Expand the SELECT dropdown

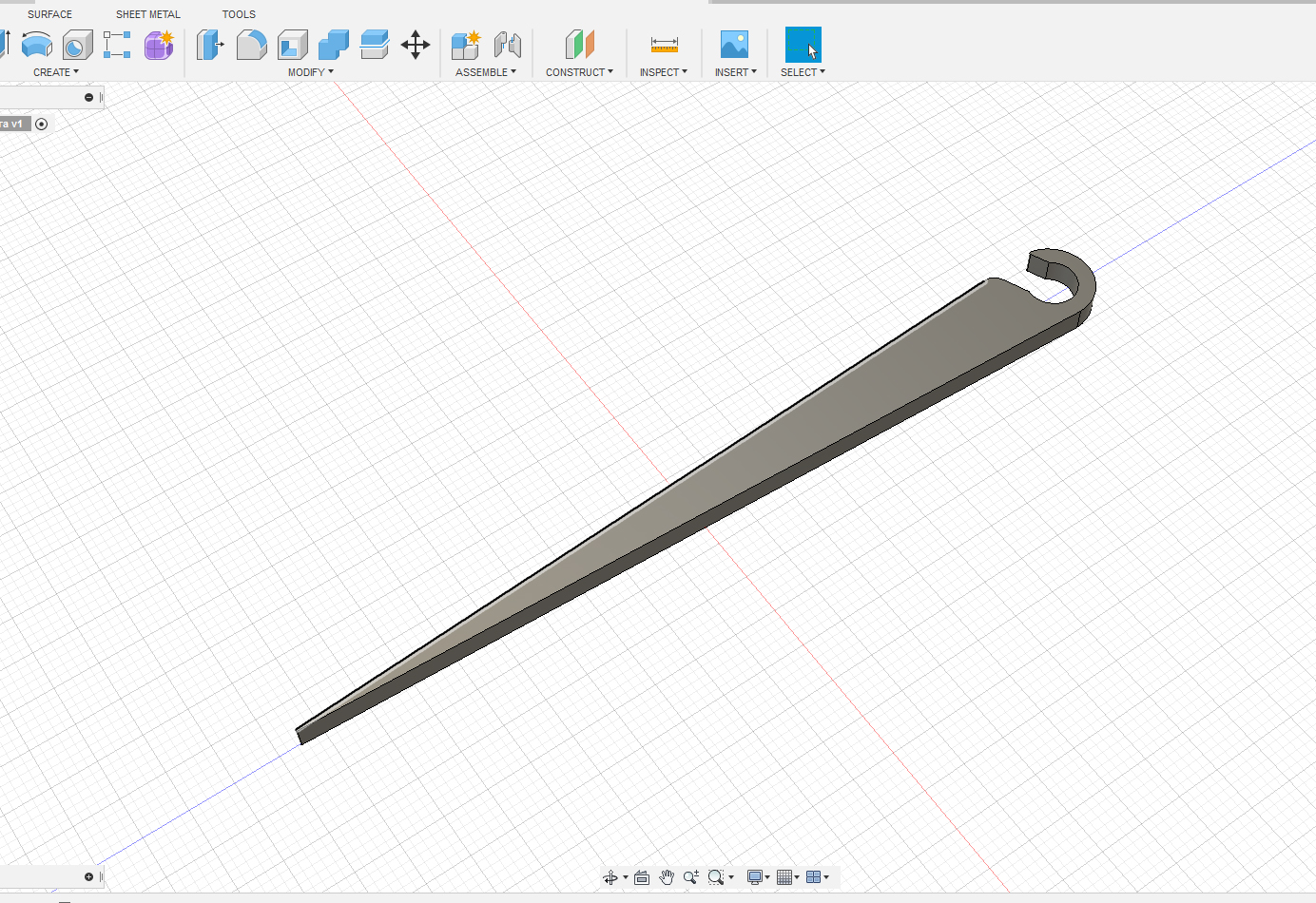pos(803,72)
